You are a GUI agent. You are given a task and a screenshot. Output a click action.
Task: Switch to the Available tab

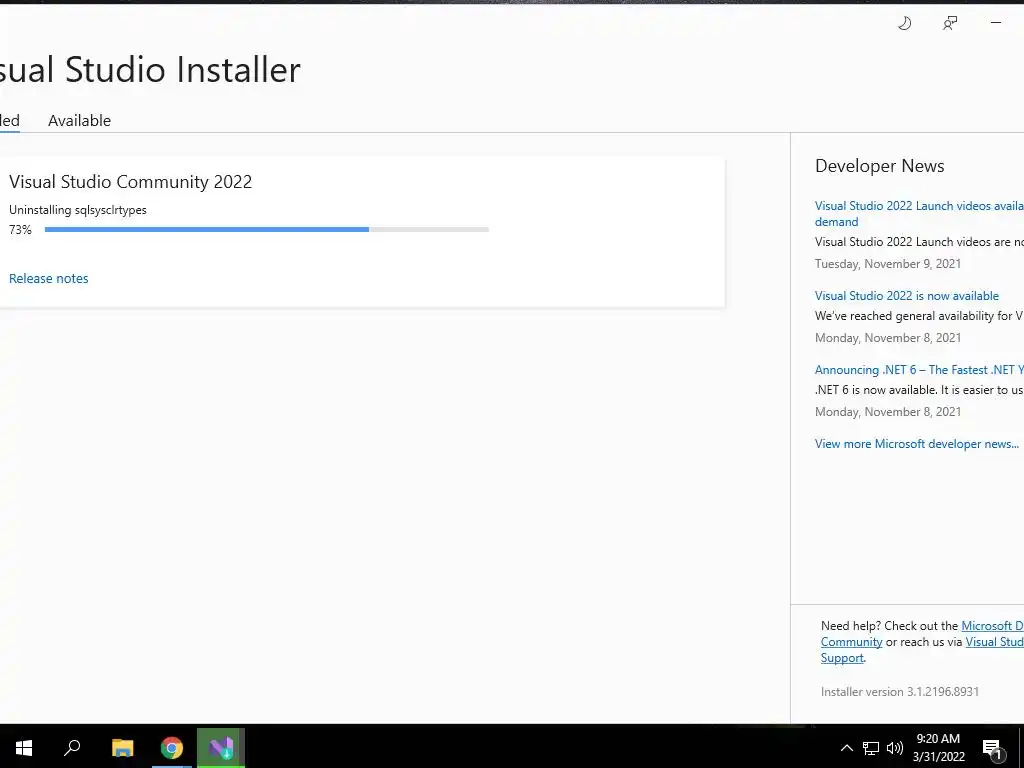point(80,120)
